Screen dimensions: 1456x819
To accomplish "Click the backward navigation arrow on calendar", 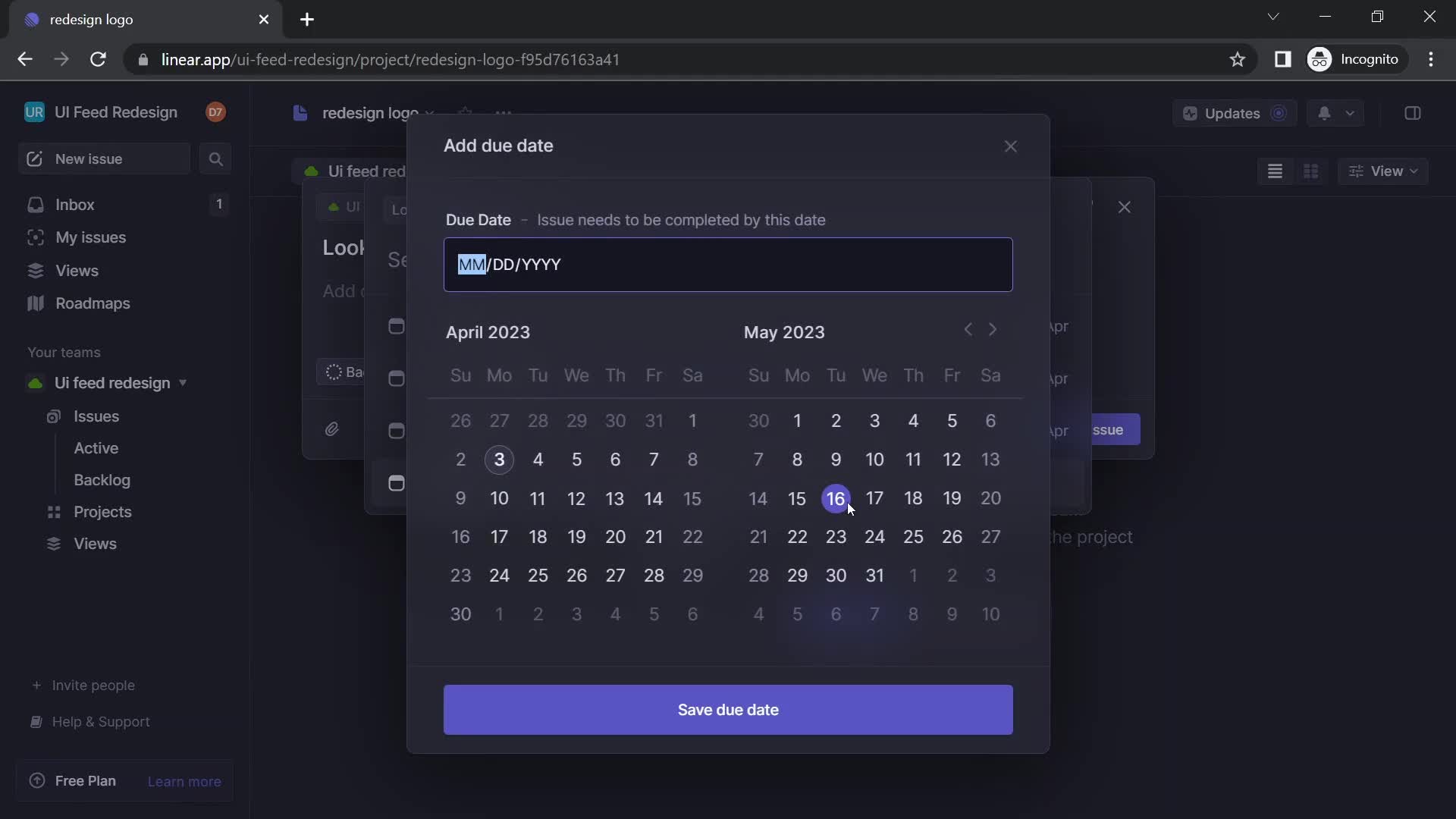I will (966, 328).
